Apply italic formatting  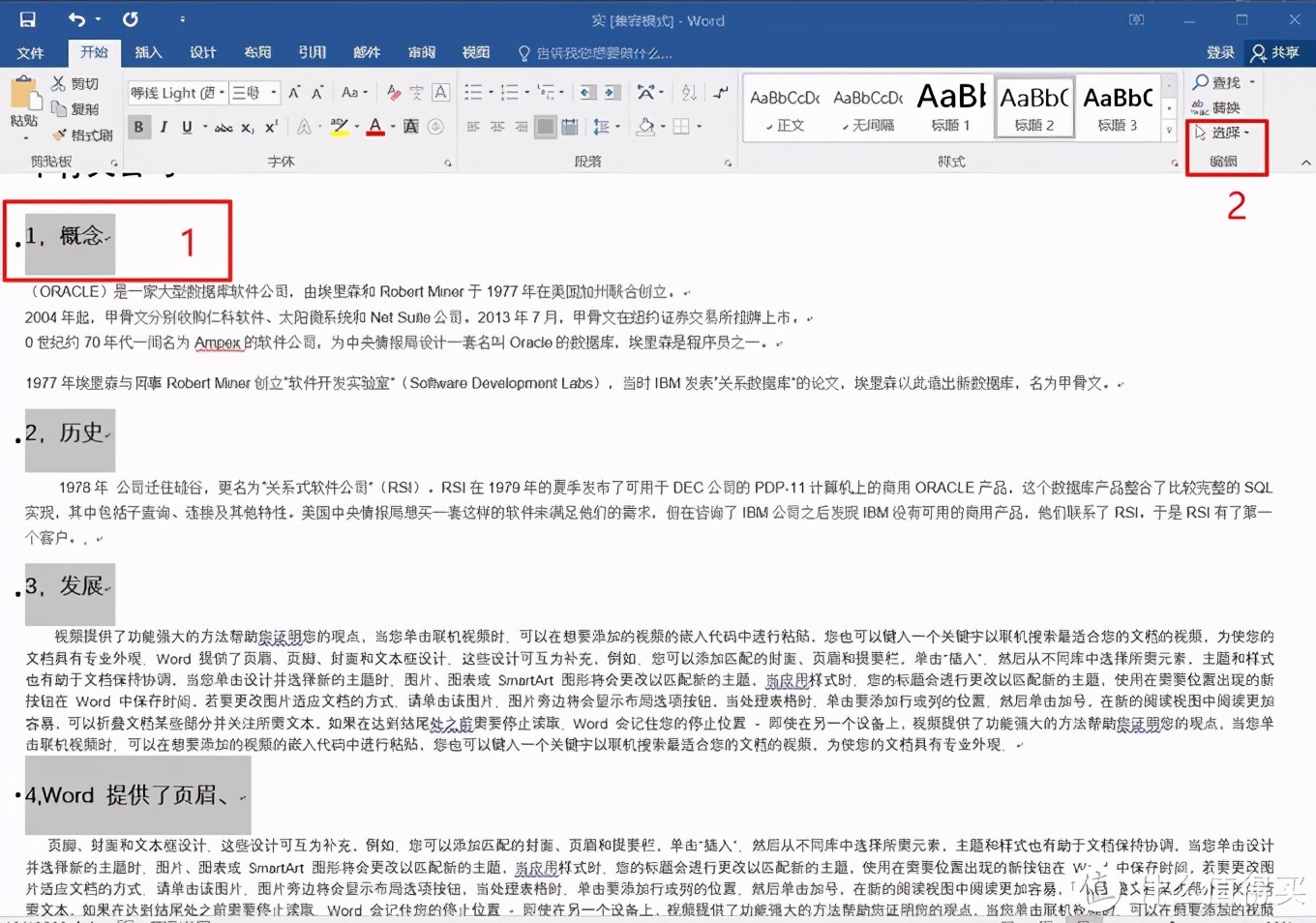click(164, 127)
